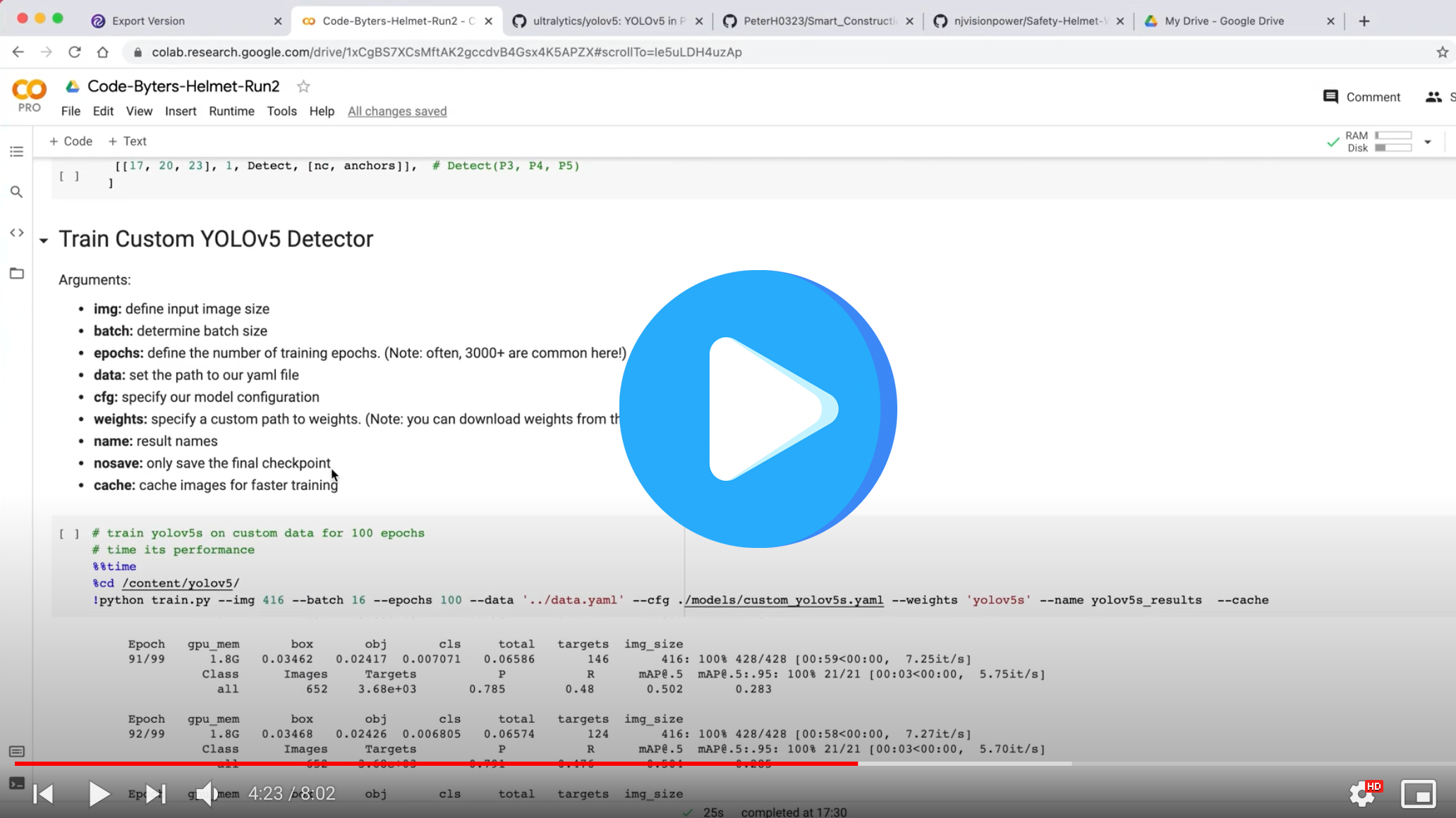Skip to next video
The image size is (1456, 818).
pos(155,794)
